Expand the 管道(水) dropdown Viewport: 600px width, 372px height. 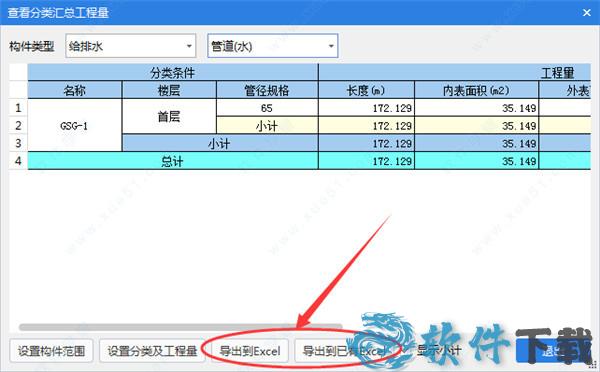(x=272, y=46)
